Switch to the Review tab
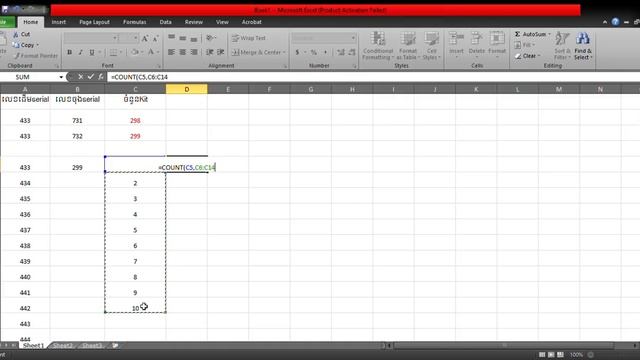 pyautogui.click(x=193, y=22)
